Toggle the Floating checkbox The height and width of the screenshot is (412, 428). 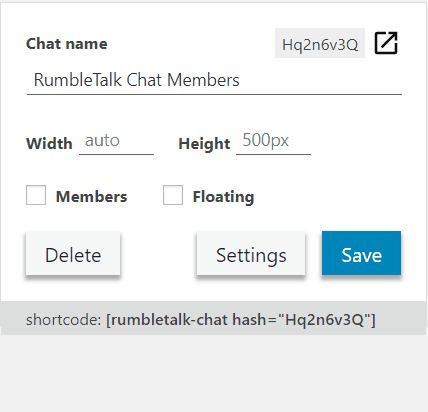(173, 195)
